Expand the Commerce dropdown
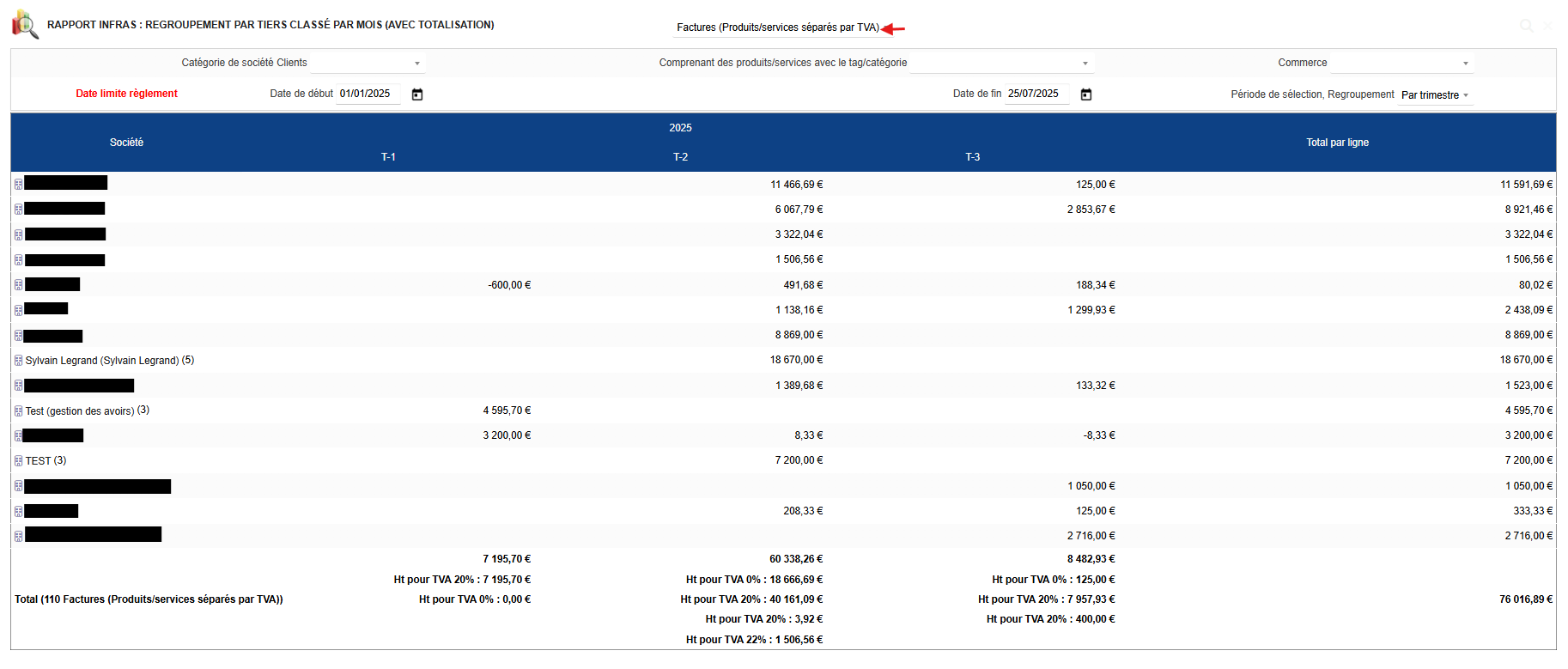 coord(1402,63)
